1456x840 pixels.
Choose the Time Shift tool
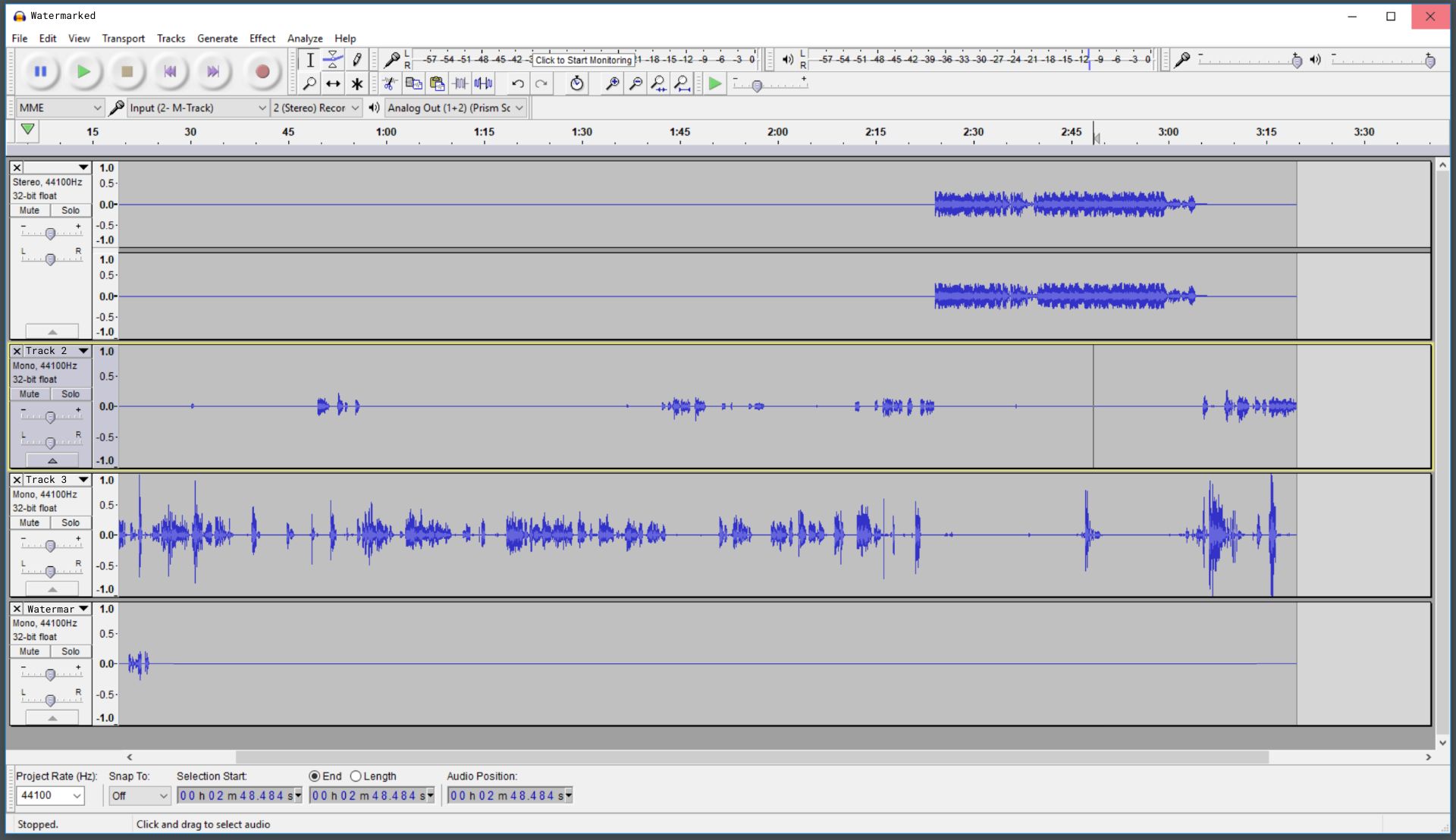coord(333,83)
